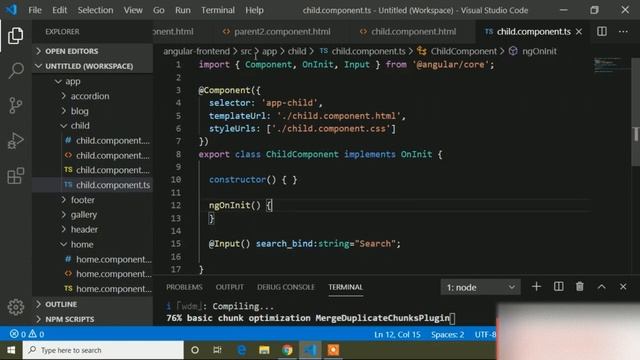Expand the Open Editors section
Image resolution: width=640 pixels, height=360 pixels.
click(92, 51)
